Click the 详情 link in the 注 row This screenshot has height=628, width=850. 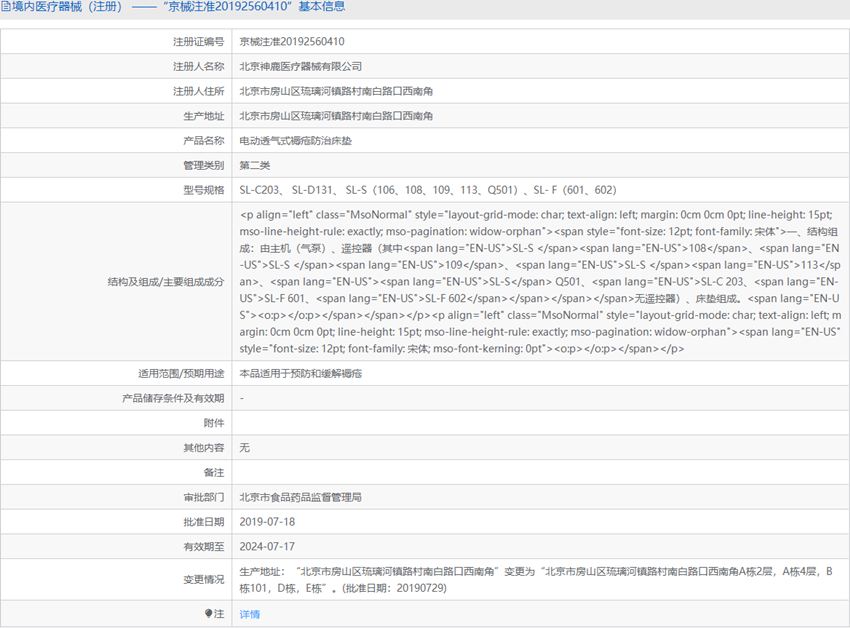pyautogui.click(x=249, y=614)
